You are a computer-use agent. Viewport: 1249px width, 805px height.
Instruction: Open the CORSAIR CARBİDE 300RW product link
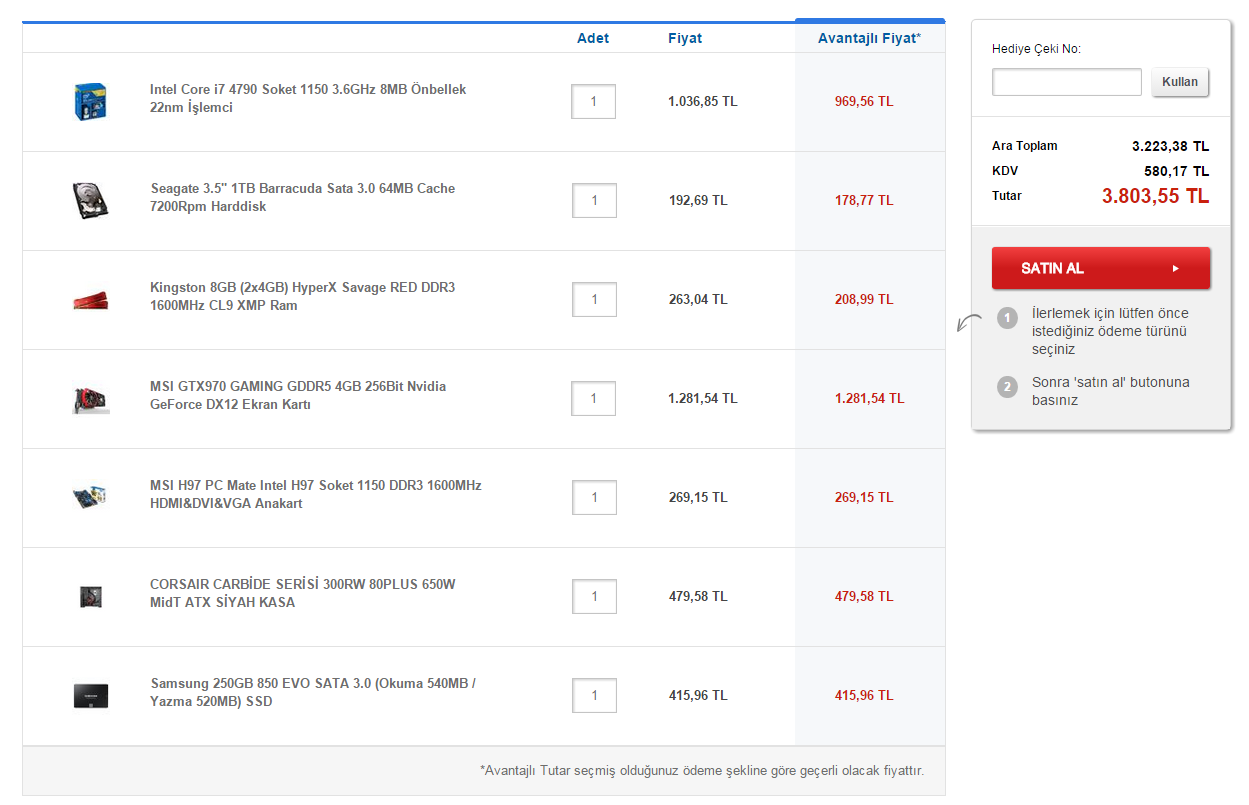coord(303,593)
